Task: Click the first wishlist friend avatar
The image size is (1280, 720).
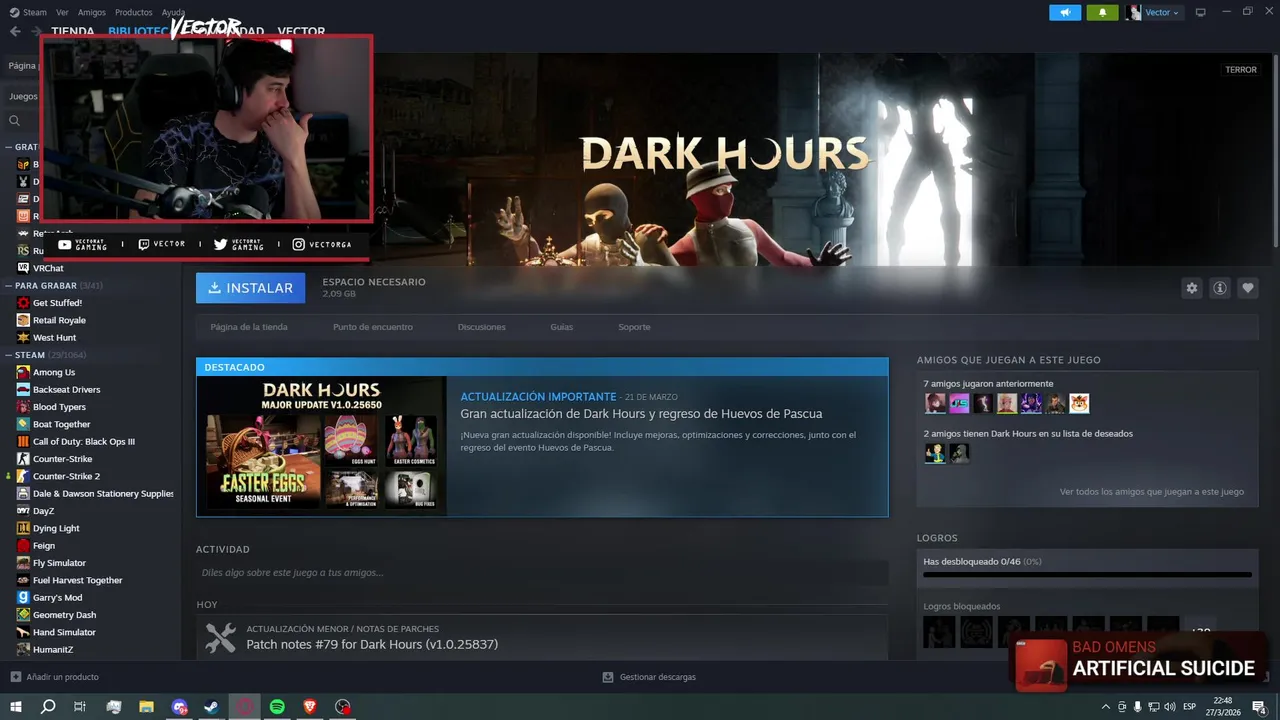Action: point(935,453)
